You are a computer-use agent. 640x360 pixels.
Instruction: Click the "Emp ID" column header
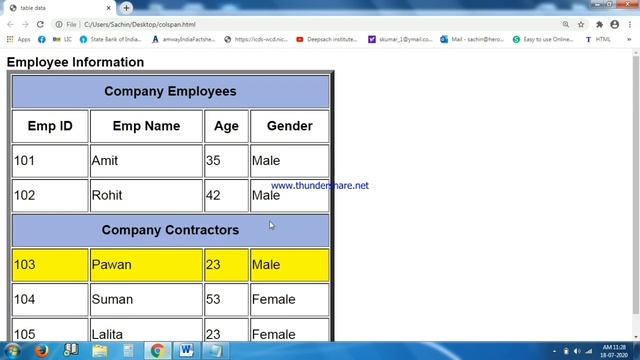coord(50,126)
